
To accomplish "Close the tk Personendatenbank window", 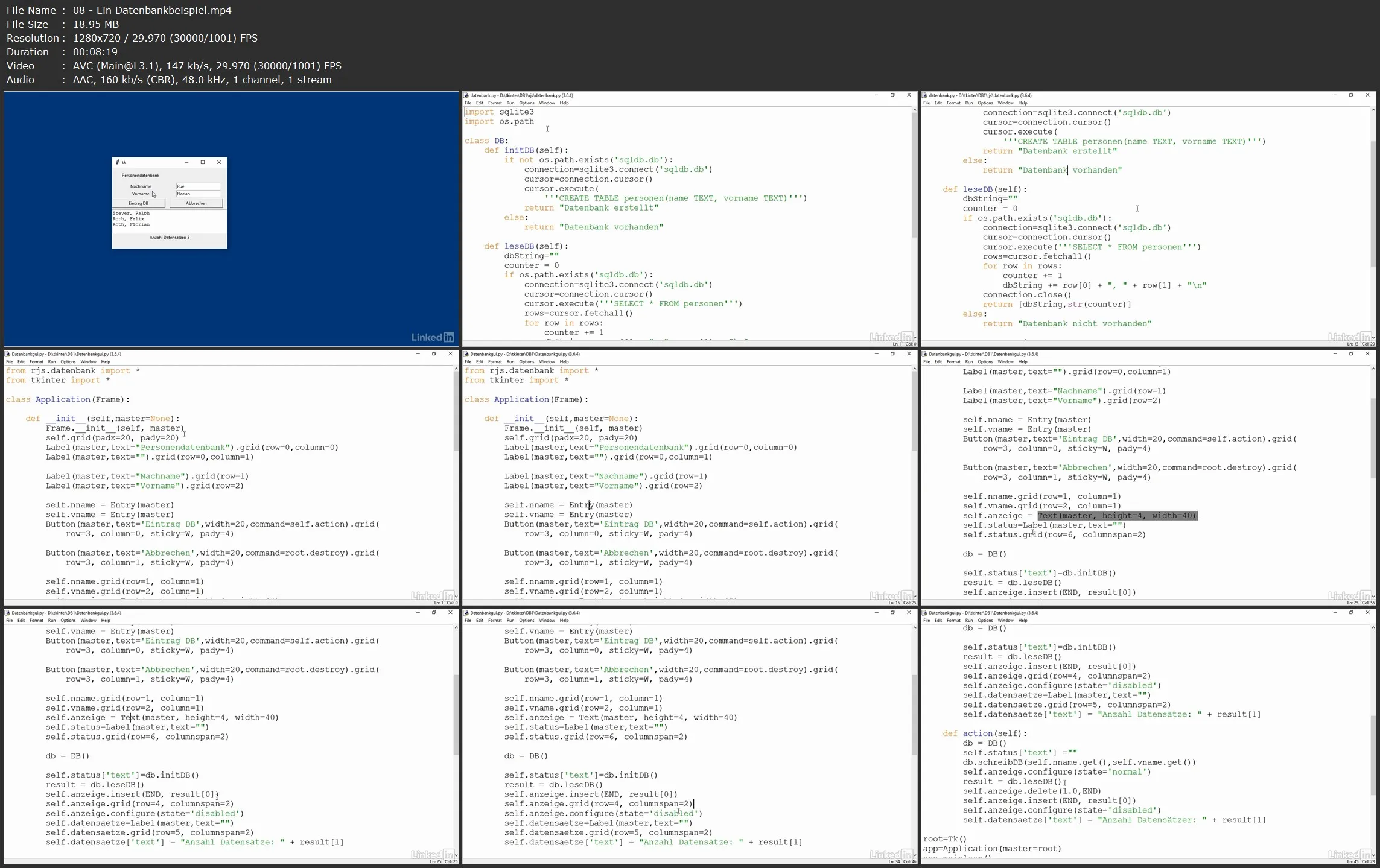I will pos(219,162).
